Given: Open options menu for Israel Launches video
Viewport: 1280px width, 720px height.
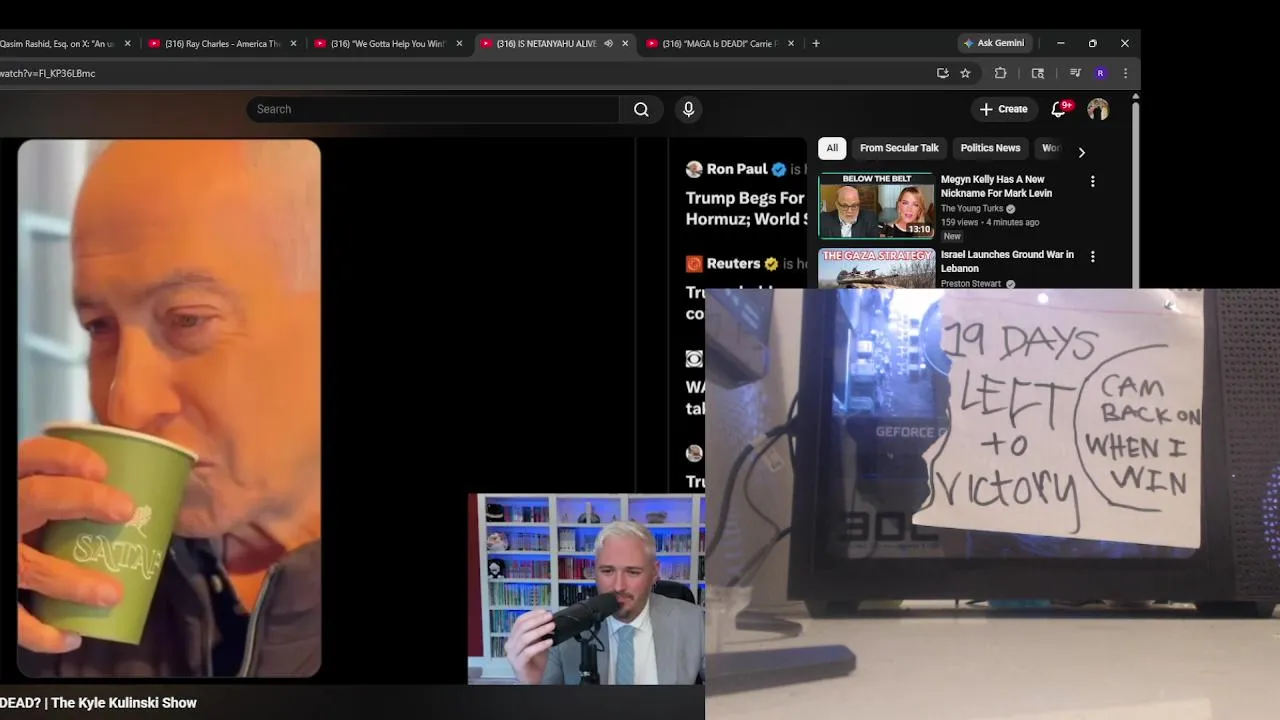Looking at the screenshot, I should 1092,257.
